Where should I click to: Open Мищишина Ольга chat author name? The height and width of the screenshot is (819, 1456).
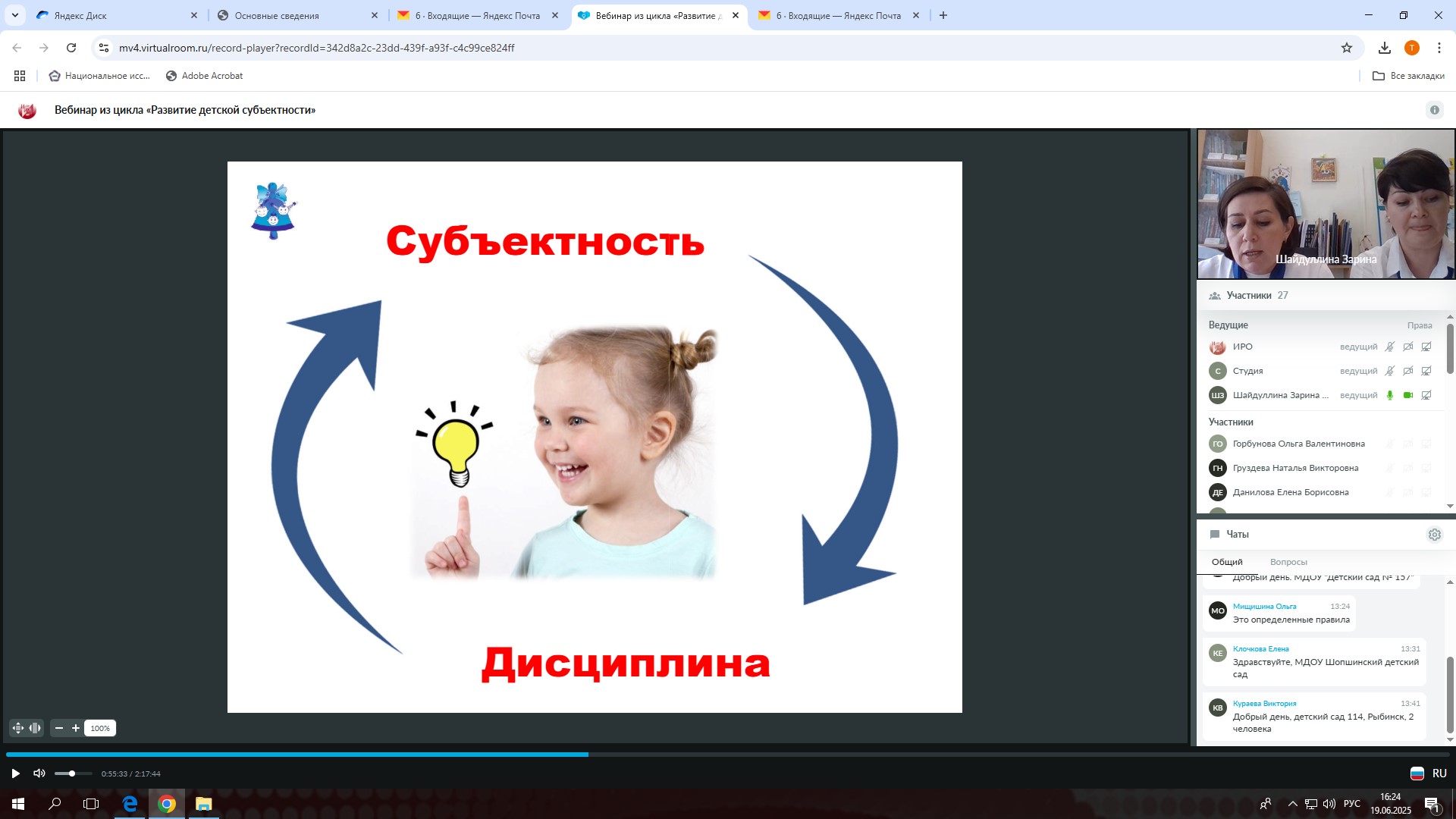point(1264,606)
